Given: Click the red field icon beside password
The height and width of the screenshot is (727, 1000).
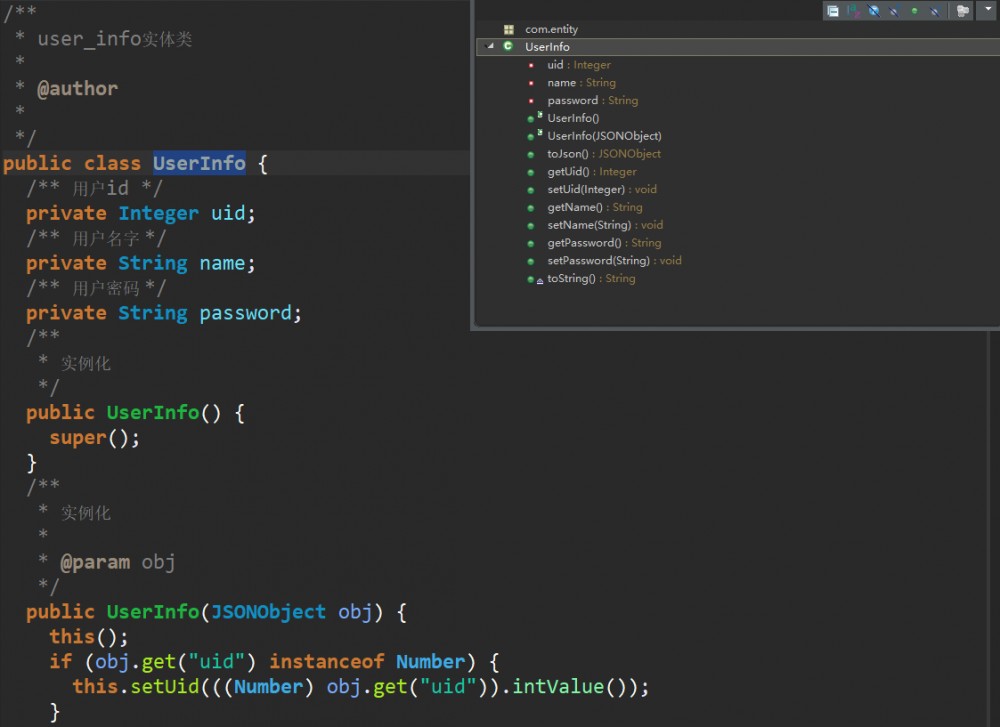Looking at the screenshot, I should point(532,100).
